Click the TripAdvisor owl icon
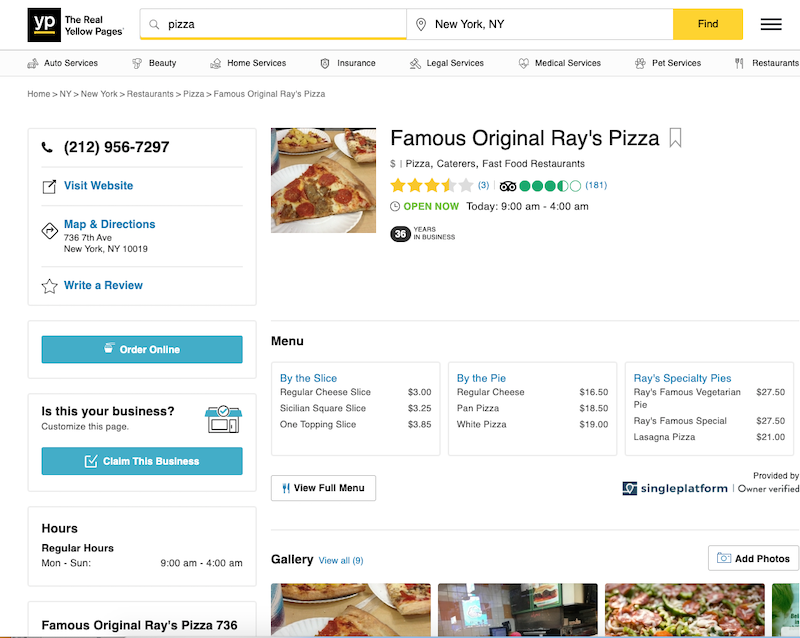 click(508, 186)
